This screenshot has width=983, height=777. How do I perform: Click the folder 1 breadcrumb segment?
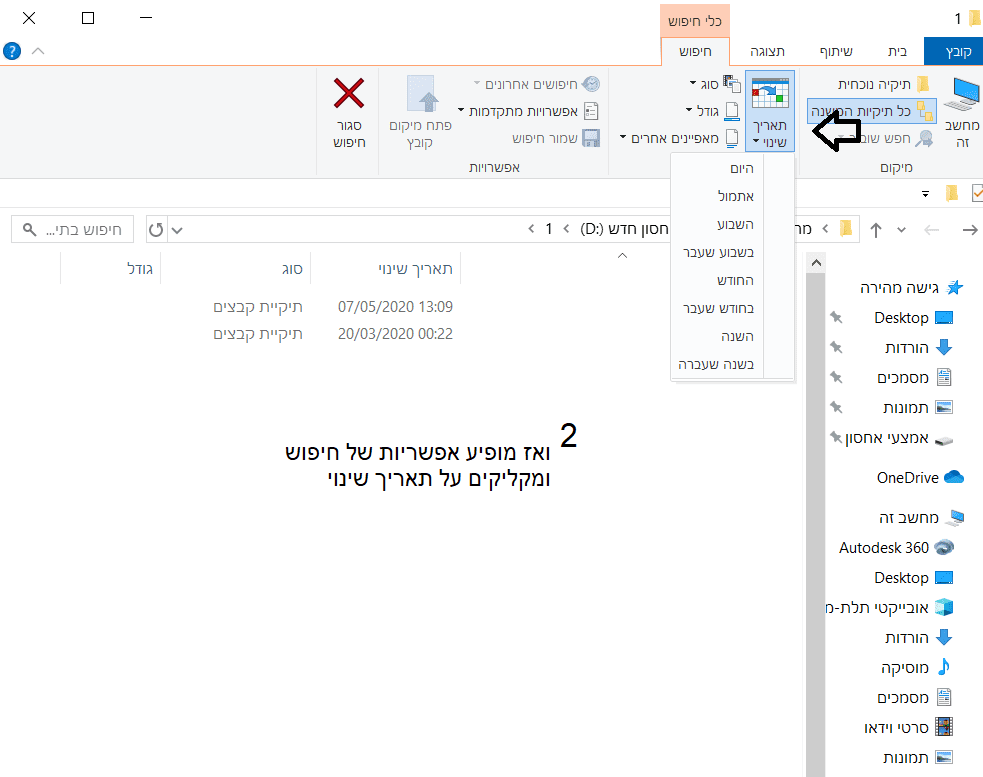coord(549,230)
